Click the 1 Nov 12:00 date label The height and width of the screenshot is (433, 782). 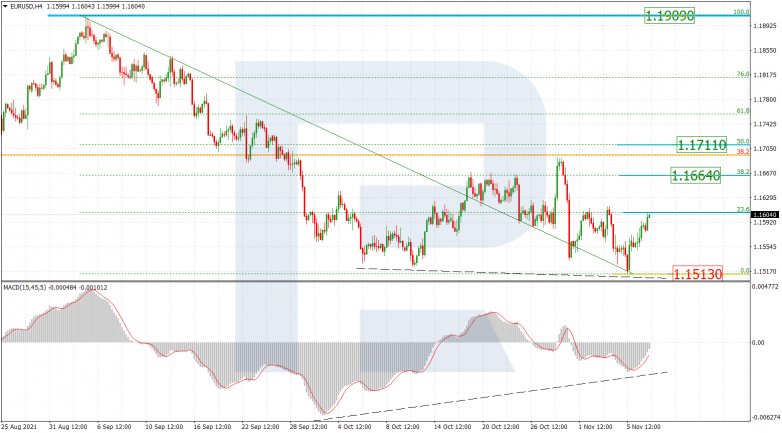point(595,427)
